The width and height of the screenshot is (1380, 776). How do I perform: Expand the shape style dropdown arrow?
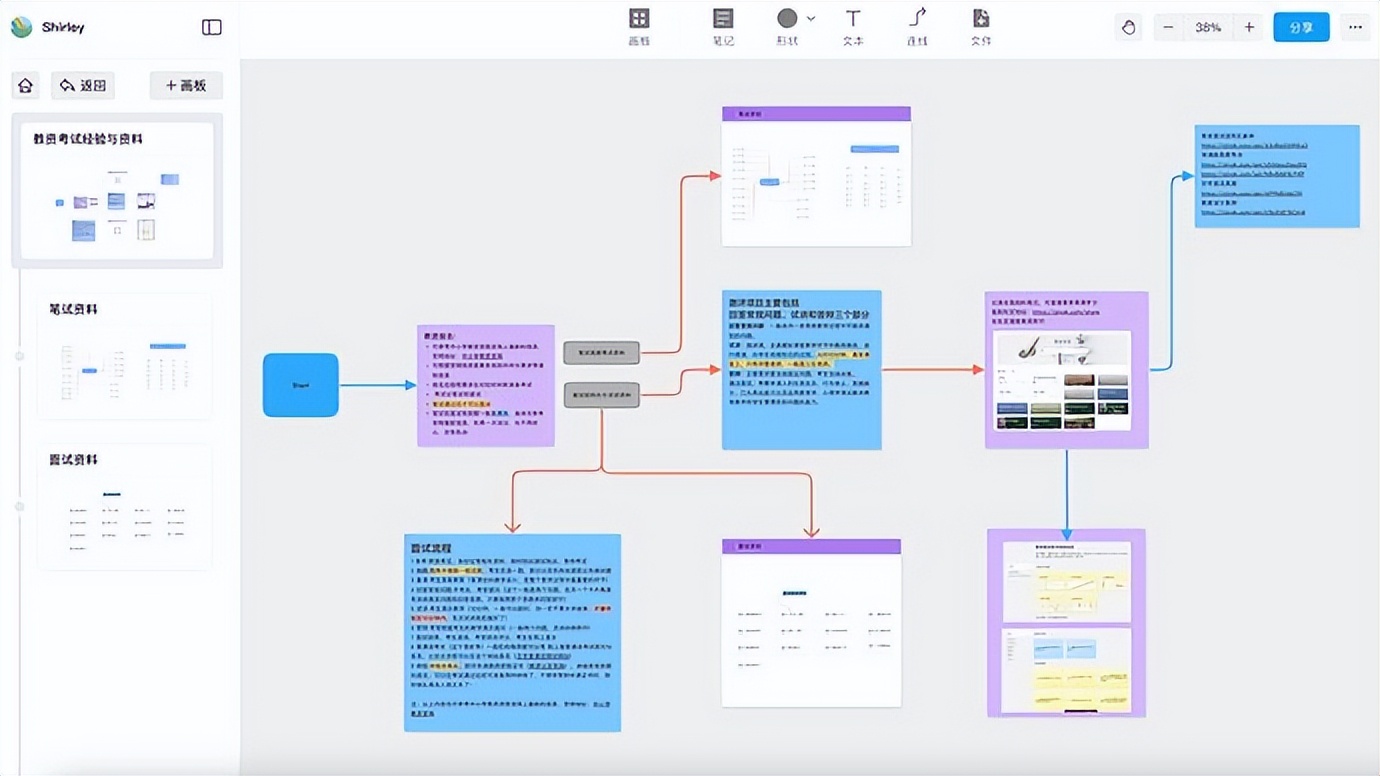(810, 19)
